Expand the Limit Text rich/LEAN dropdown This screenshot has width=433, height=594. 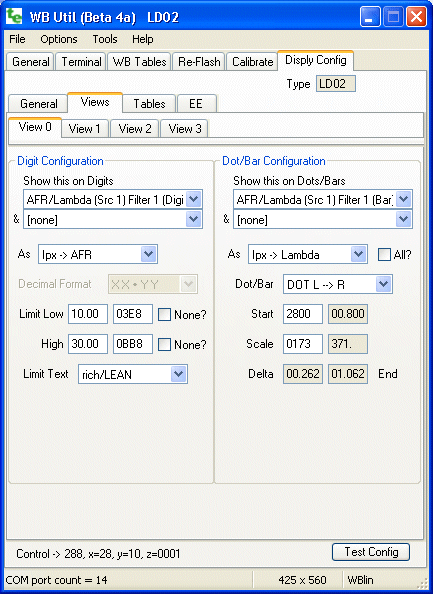pyautogui.click(x=133, y=374)
